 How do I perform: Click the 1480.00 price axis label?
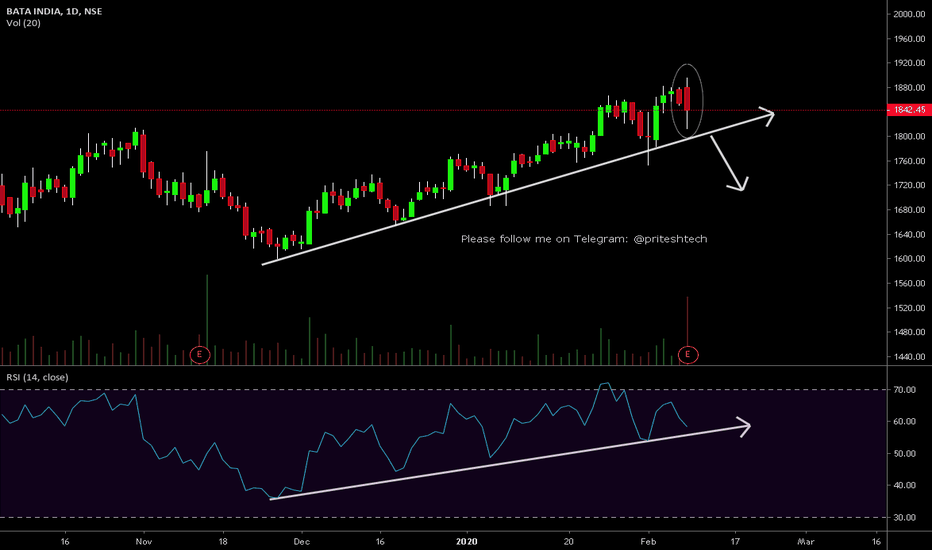click(909, 332)
